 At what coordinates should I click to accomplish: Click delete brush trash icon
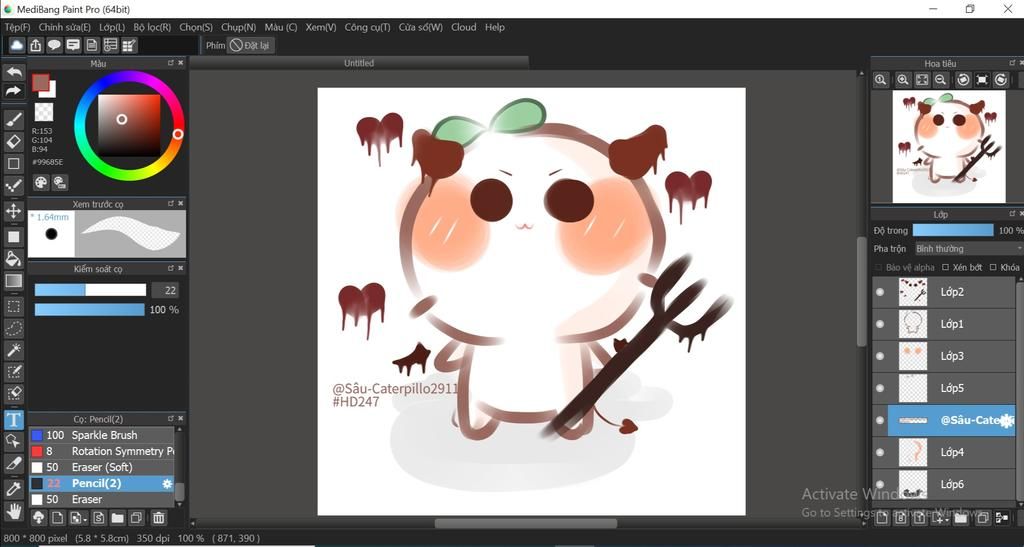pyautogui.click(x=158, y=518)
